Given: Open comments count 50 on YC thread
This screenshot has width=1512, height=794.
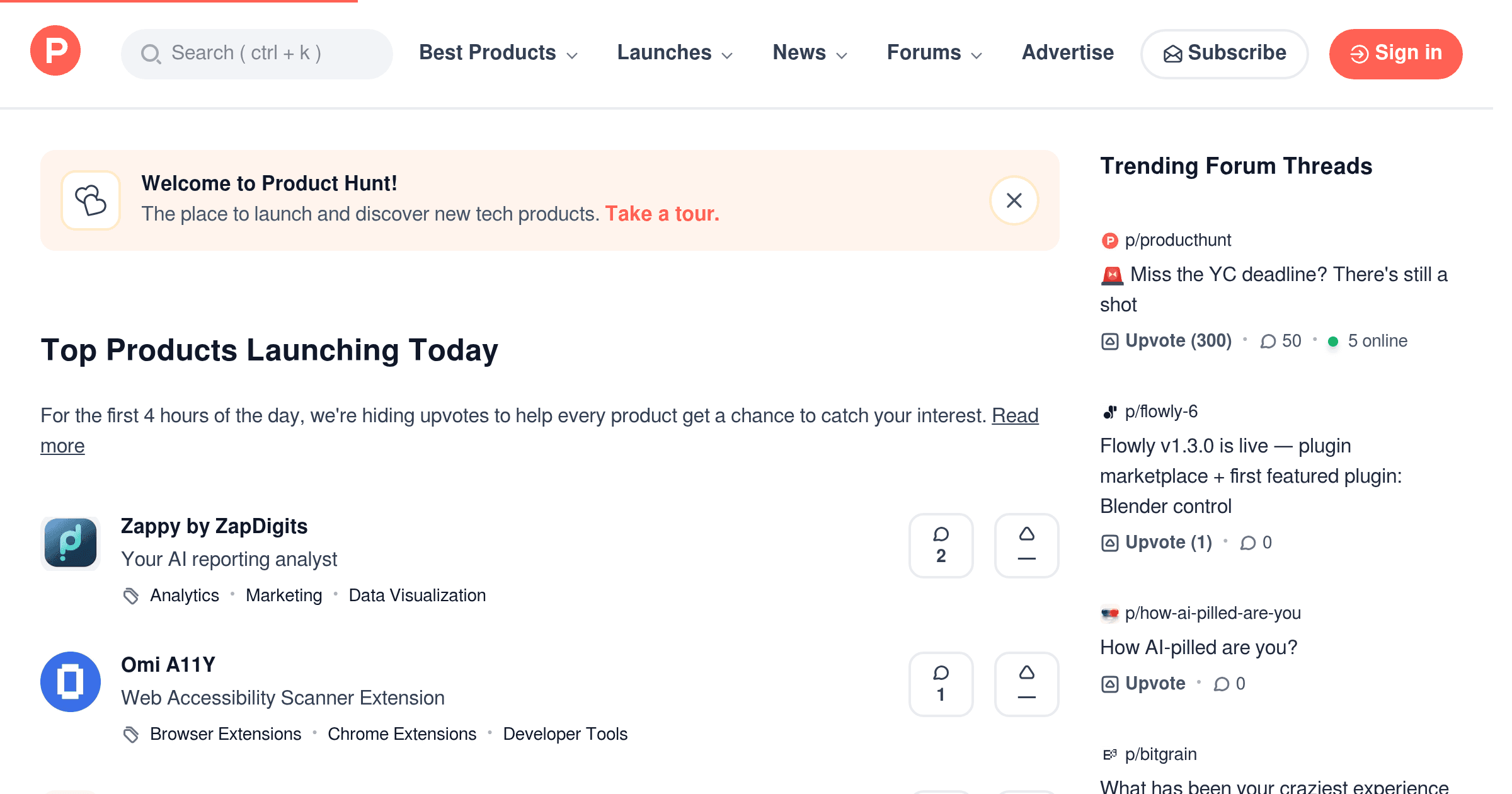Looking at the screenshot, I should click(1281, 341).
